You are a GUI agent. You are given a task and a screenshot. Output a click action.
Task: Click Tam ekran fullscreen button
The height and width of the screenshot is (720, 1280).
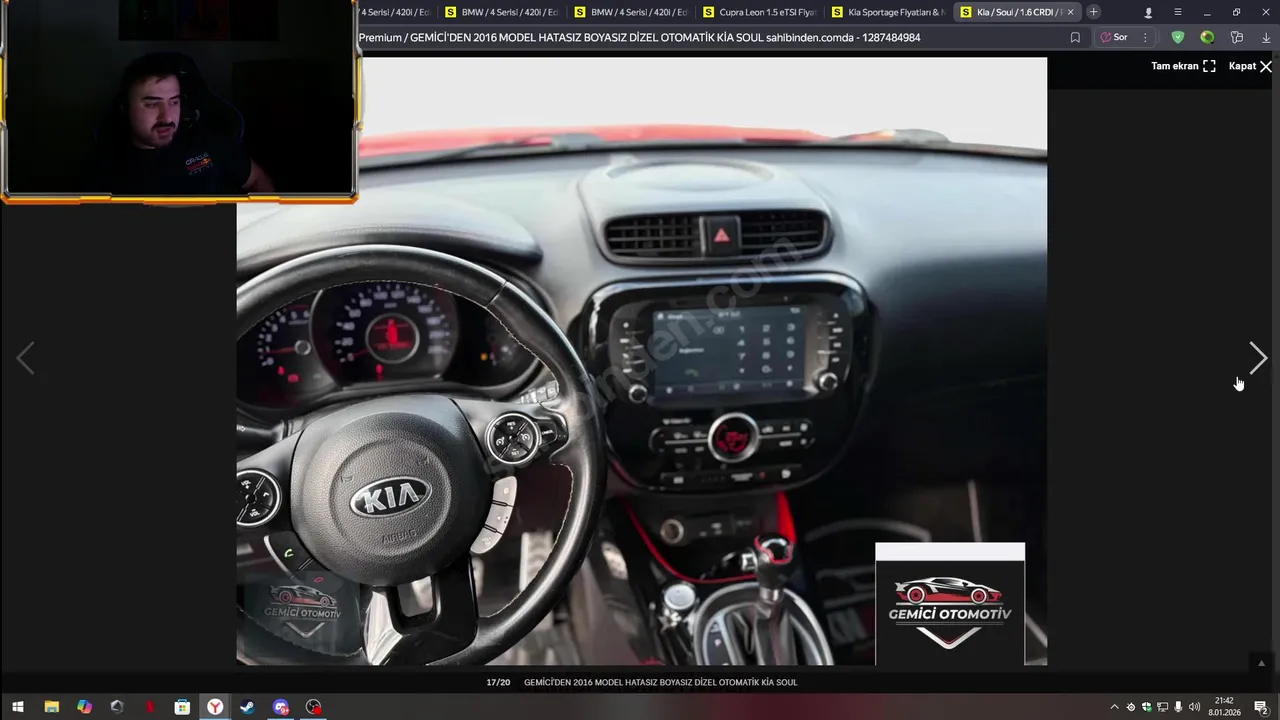(x=1183, y=66)
